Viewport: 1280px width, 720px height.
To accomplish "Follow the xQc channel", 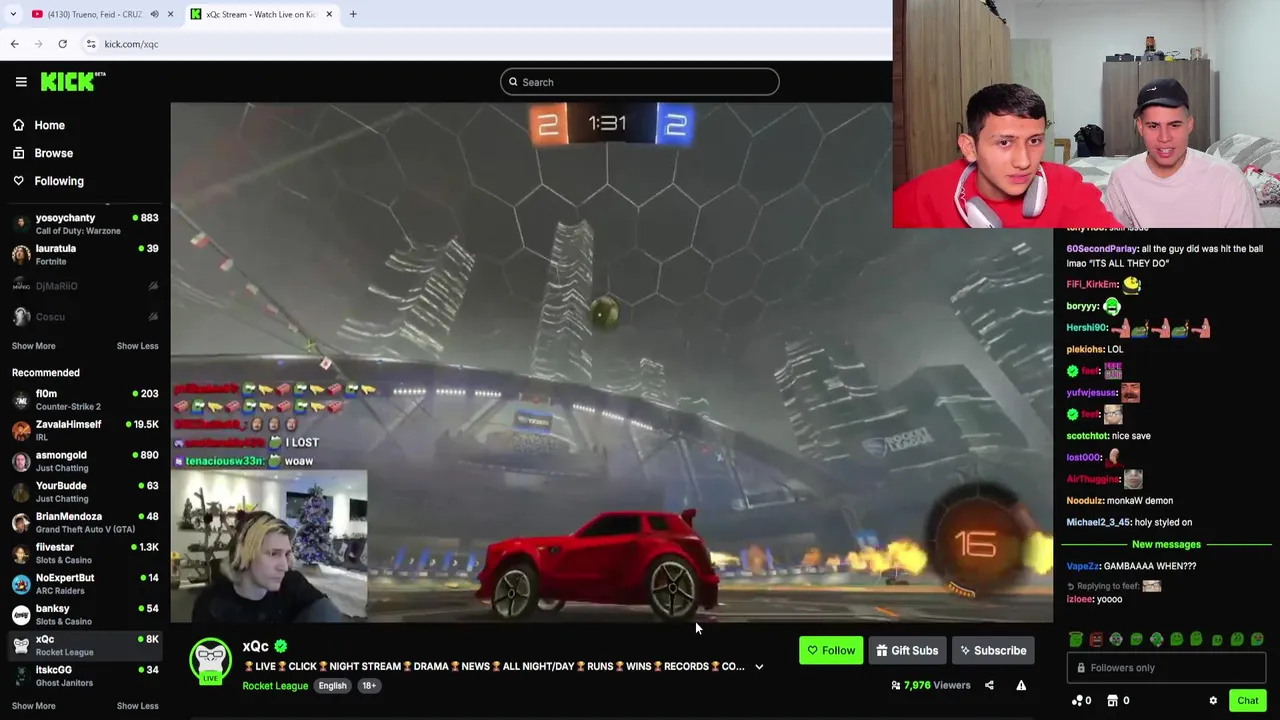I will [x=831, y=650].
